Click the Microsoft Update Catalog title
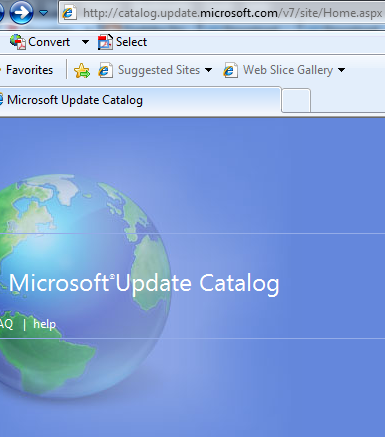This screenshot has width=385, height=437. [x=144, y=283]
